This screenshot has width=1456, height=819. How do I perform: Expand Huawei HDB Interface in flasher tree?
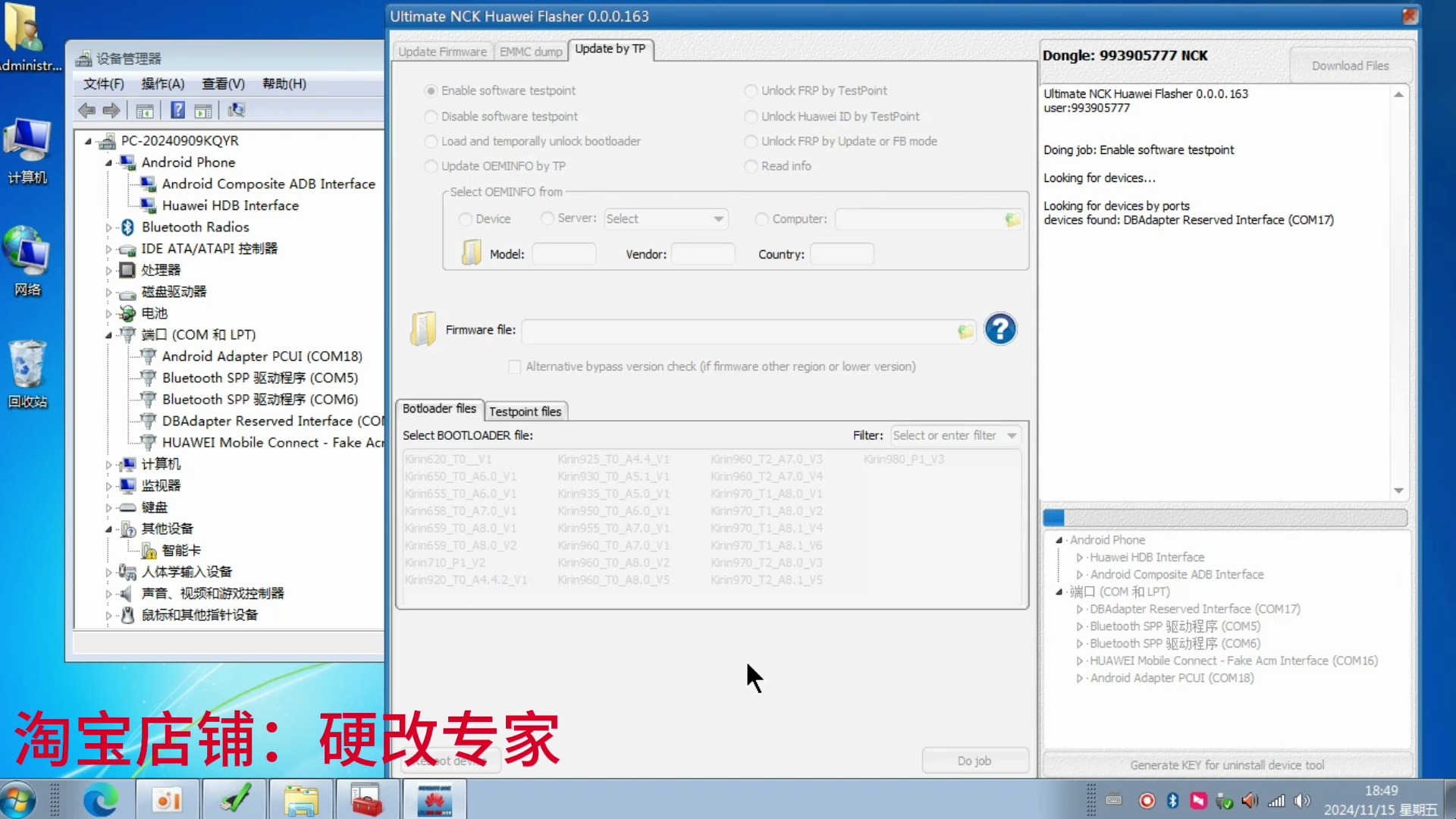coord(1079,557)
